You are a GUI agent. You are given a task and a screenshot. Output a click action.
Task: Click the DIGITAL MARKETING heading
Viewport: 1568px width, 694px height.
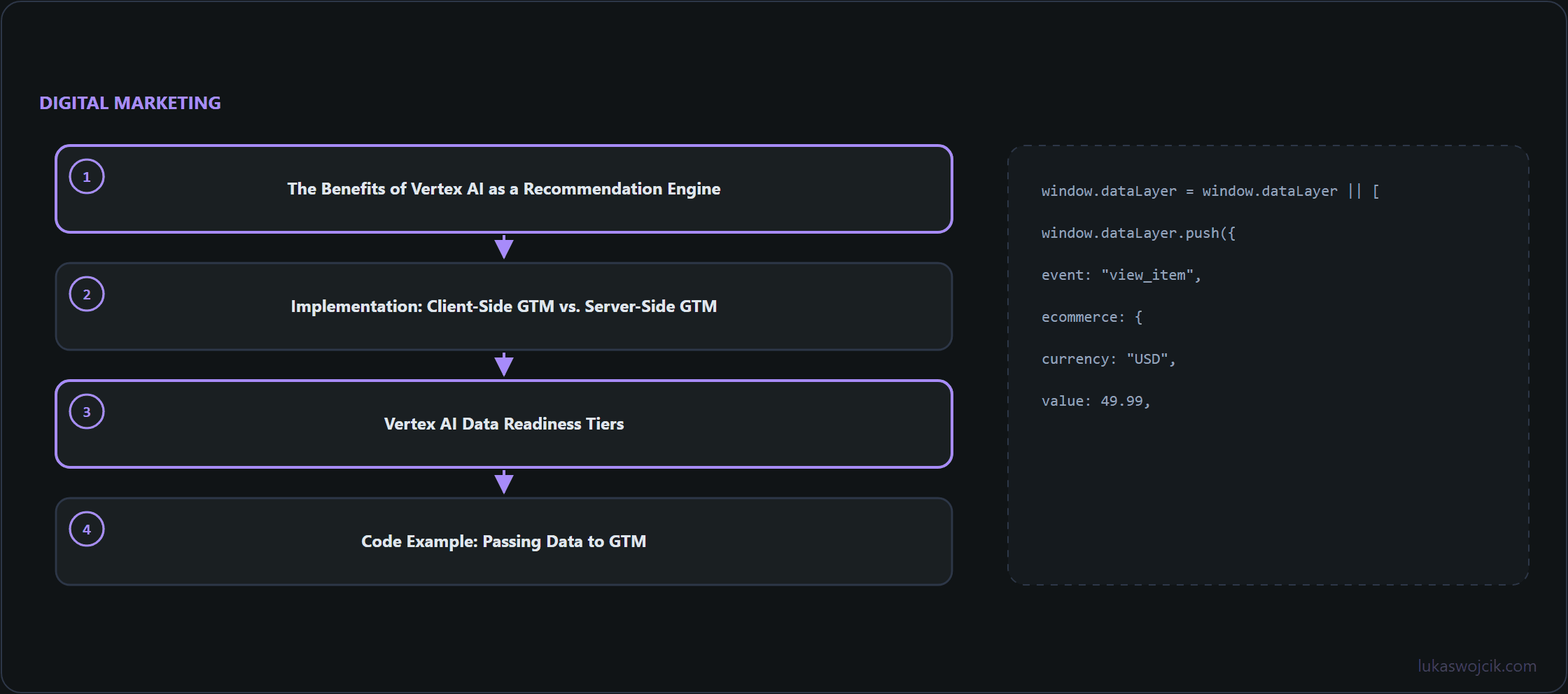click(x=130, y=103)
